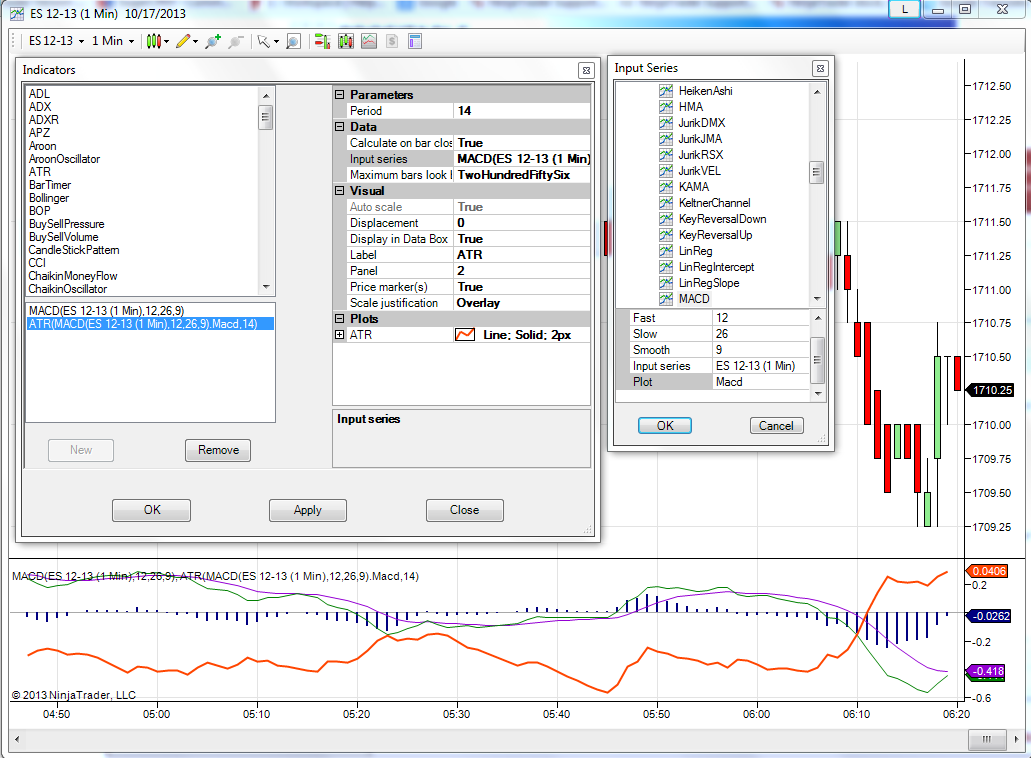
Task: Select Bollinger in the indicators list
Action: pyautogui.click(x=49, y=198)
